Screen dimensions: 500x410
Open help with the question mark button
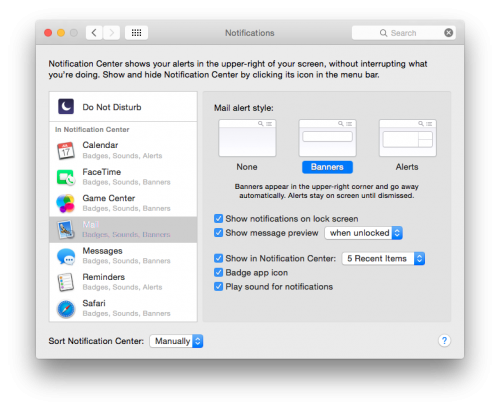444,341
